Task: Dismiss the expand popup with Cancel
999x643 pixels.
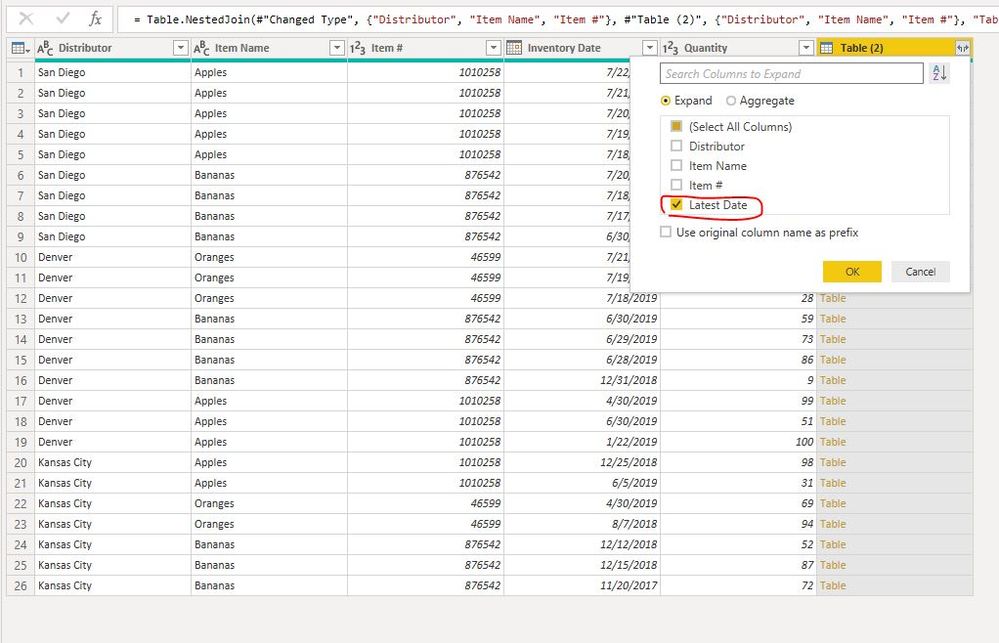Action: [921, 271]
